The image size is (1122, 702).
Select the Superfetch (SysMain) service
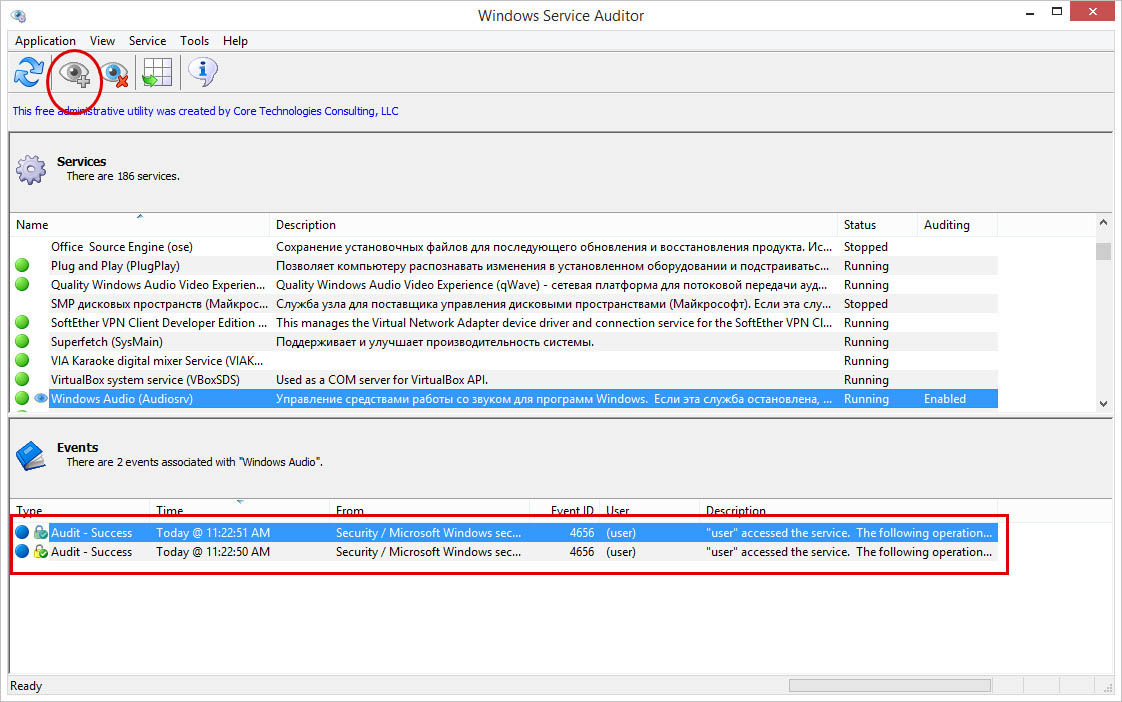click(x=504, y=341)
